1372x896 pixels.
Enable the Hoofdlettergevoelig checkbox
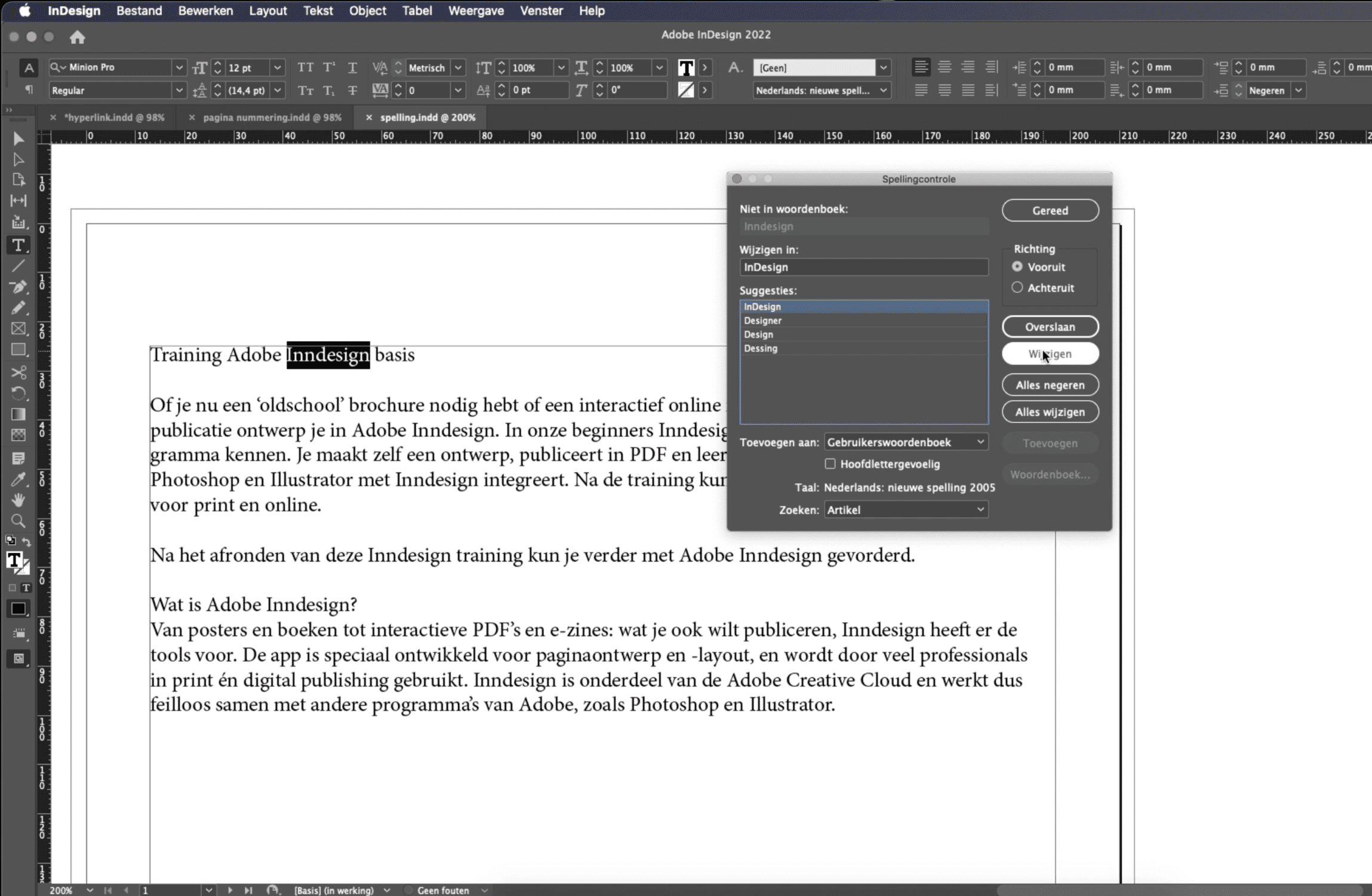pos(830,464)
